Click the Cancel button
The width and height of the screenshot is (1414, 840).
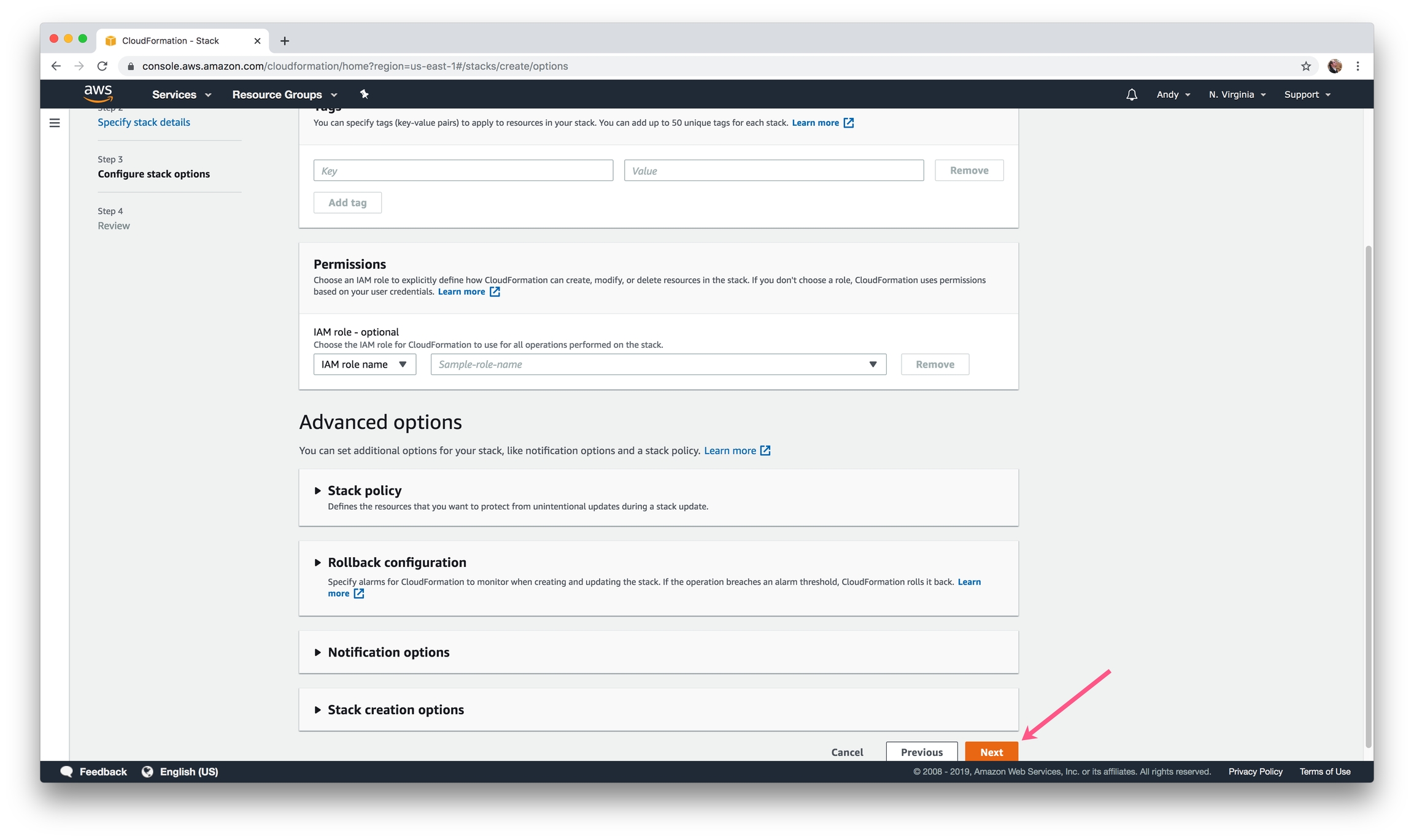tap(847, 752)
